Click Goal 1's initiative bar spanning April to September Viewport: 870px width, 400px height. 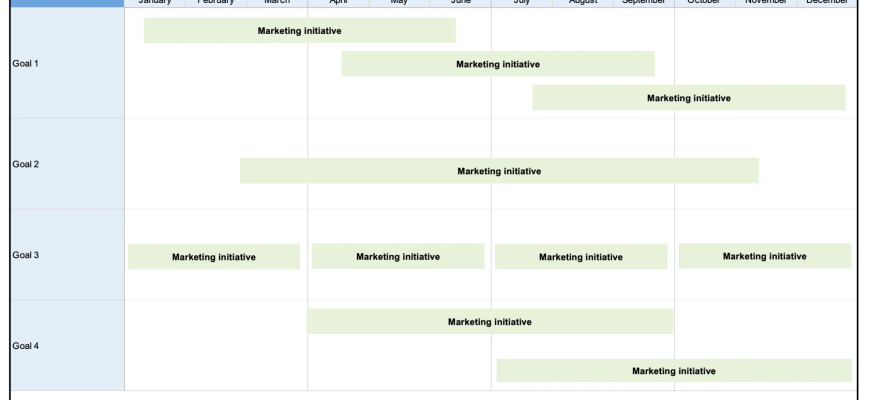point(498,64)
